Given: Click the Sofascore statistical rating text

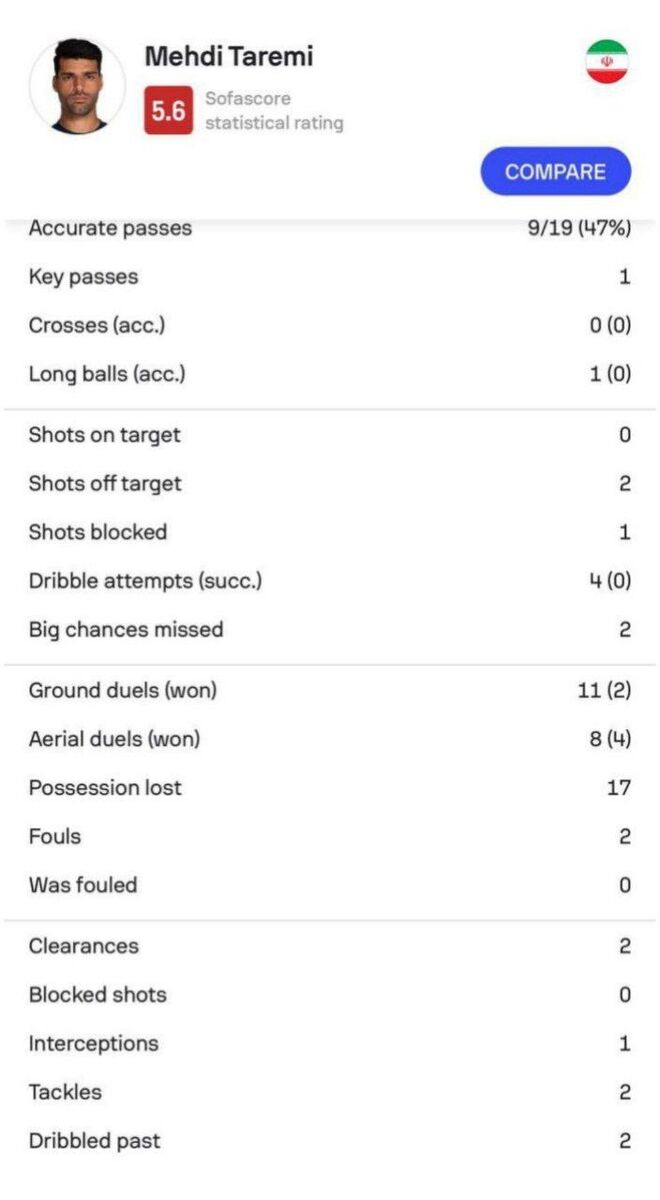Looking at the screenshot, I should [273, 111].
